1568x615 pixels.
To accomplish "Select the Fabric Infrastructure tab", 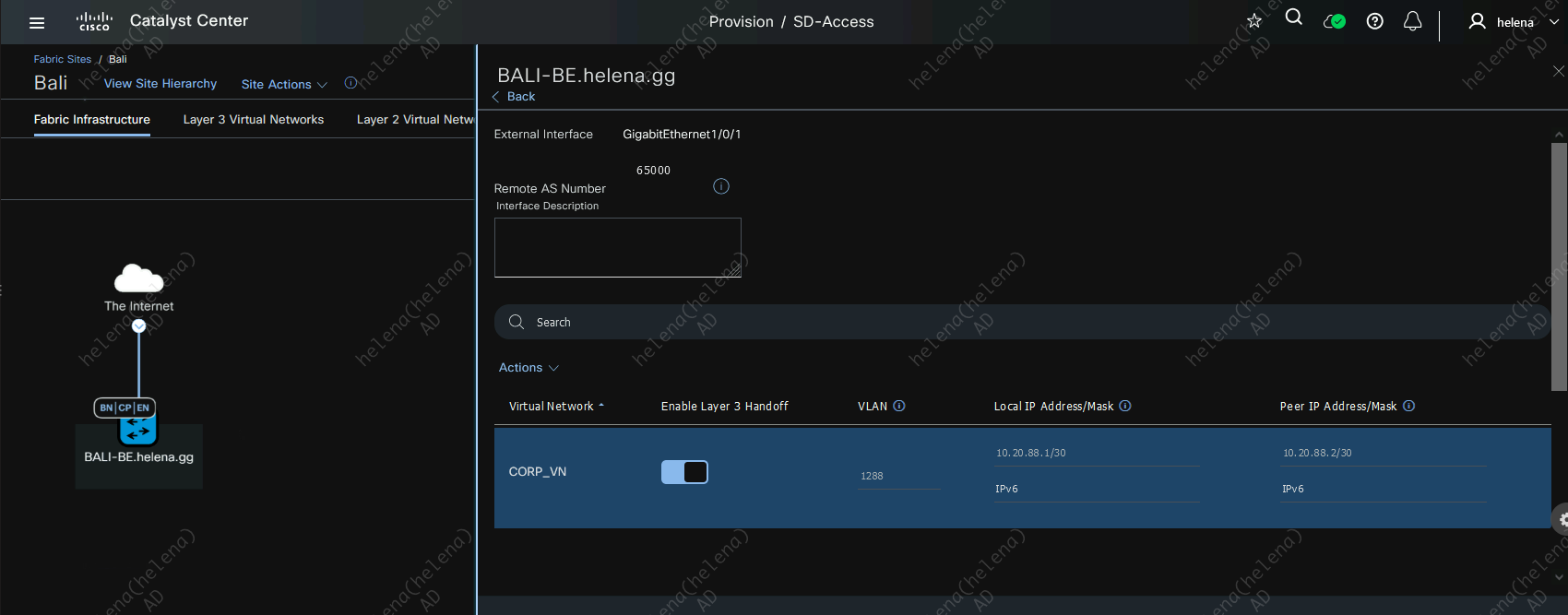I will click(x=92, y=120).
